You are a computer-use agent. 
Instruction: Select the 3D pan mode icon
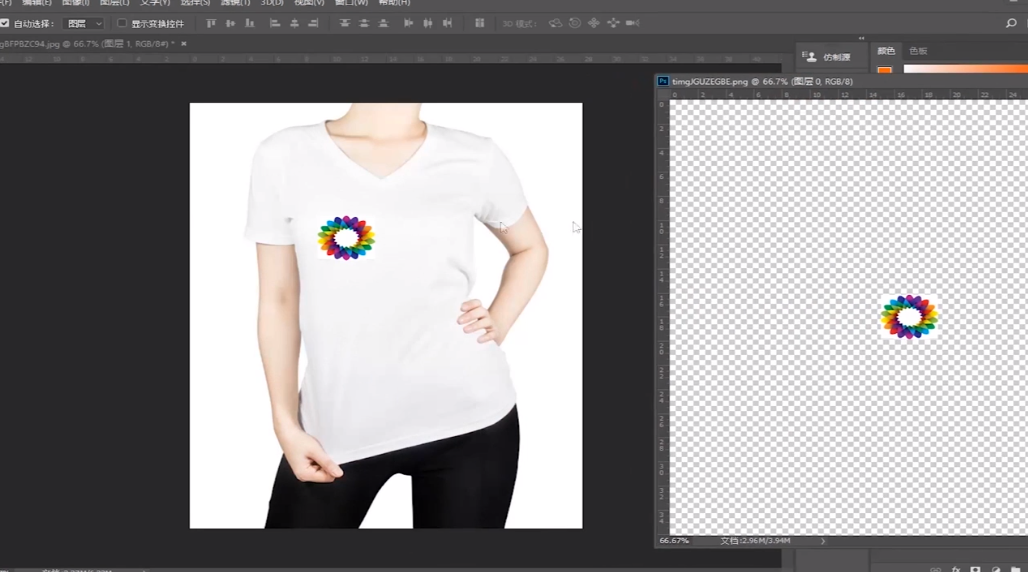[594, 23]
